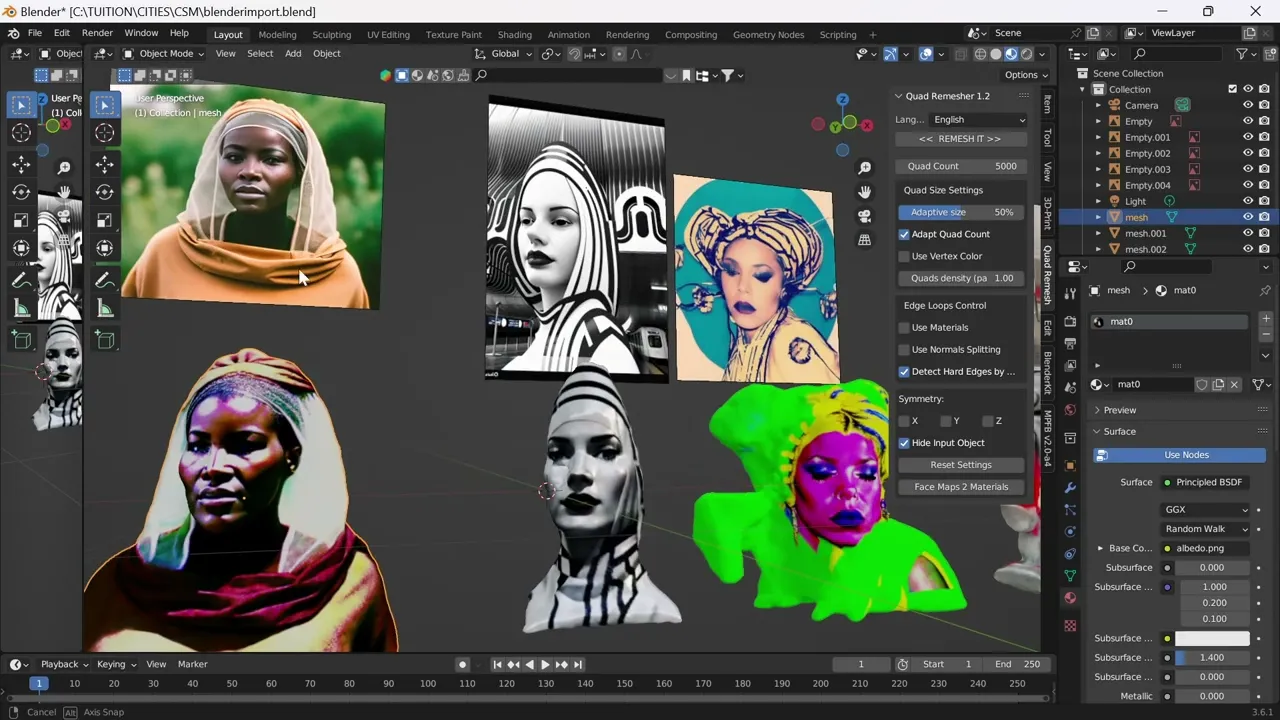
Task: Open the Playback dropdown in timeline
Action: click(64, 664)
